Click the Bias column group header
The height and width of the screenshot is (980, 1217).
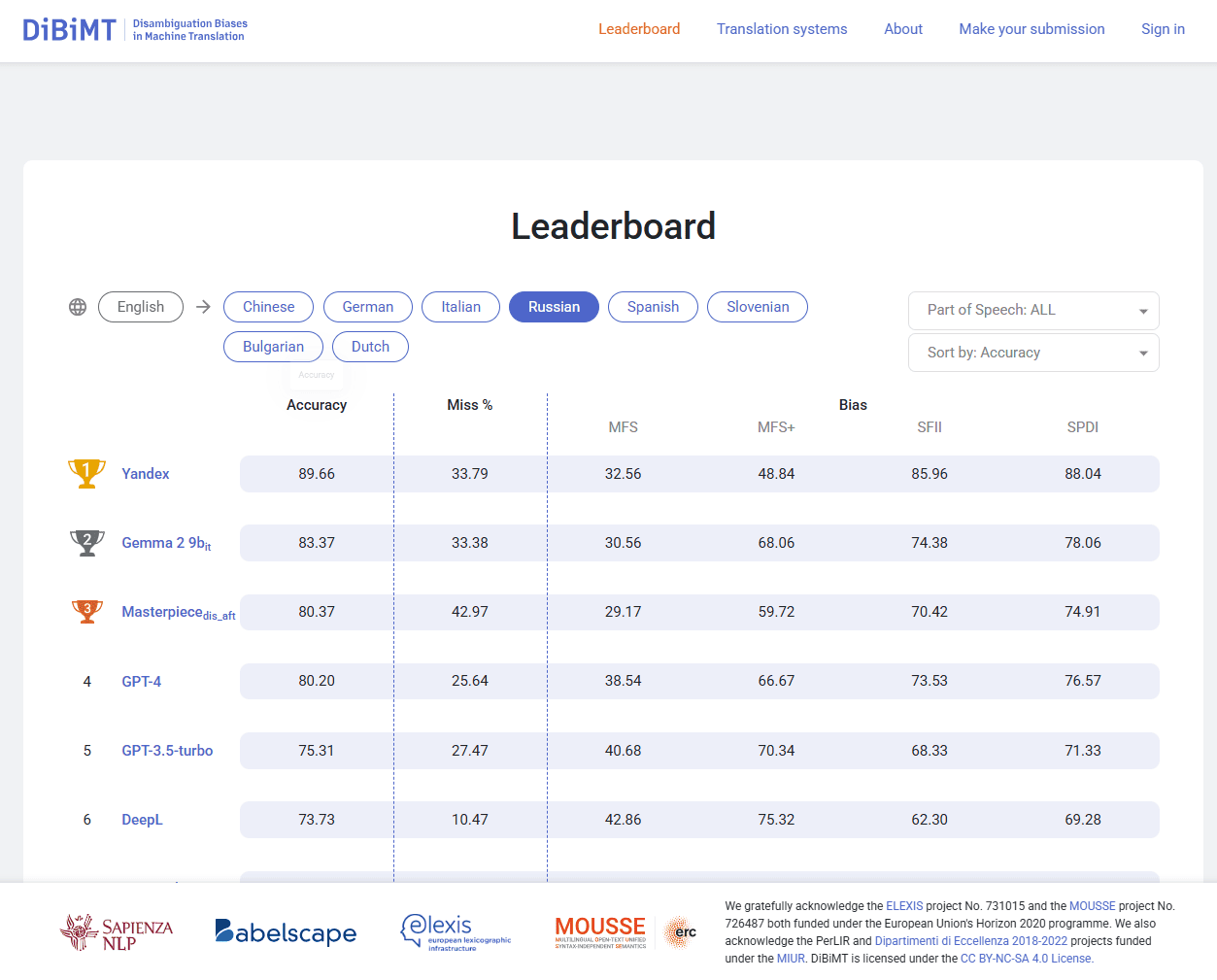(853, 405)
